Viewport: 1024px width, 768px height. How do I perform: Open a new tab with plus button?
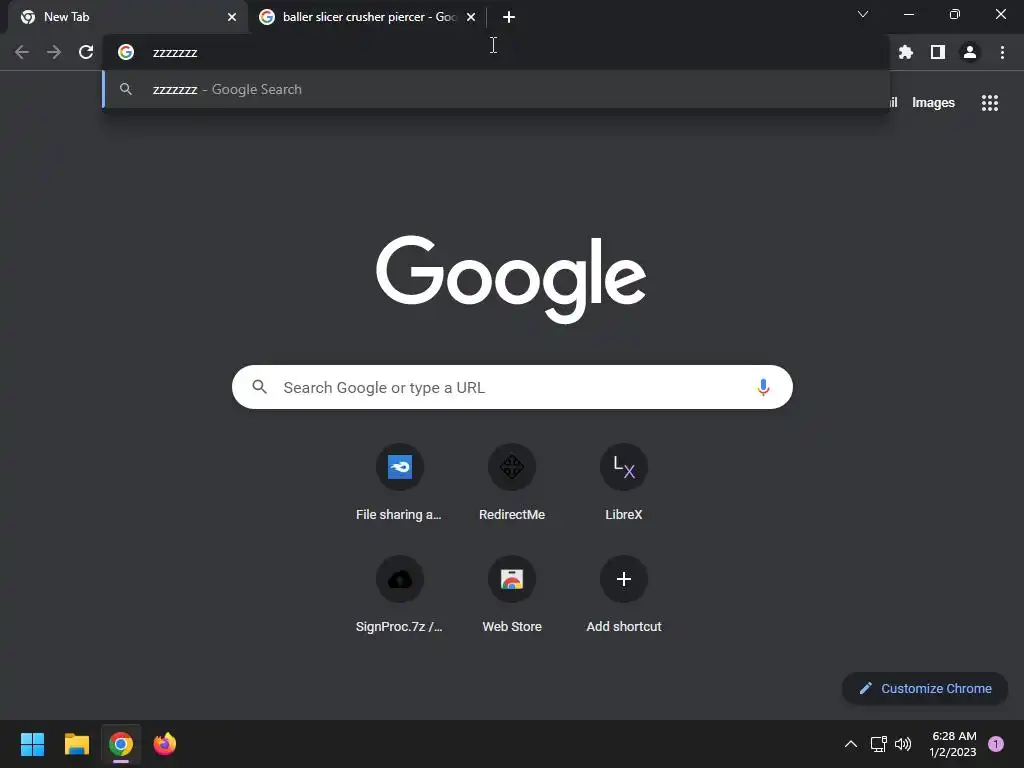[509, 17]
